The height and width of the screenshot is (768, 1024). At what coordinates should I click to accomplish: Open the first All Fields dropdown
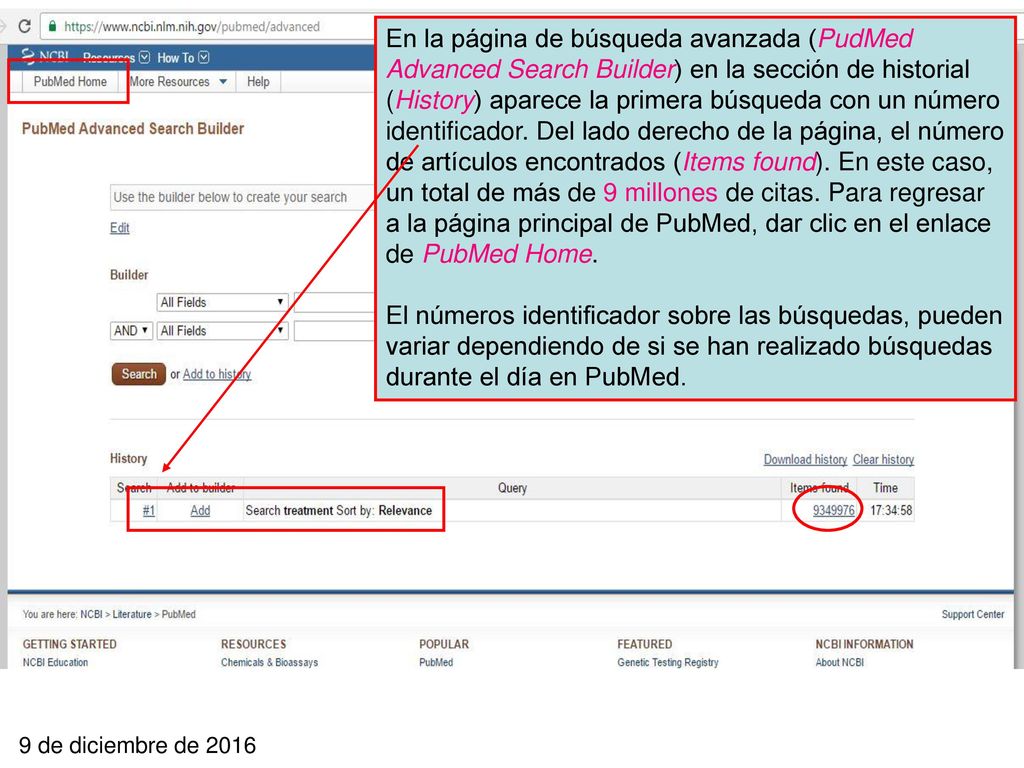[x=222, y=302]
